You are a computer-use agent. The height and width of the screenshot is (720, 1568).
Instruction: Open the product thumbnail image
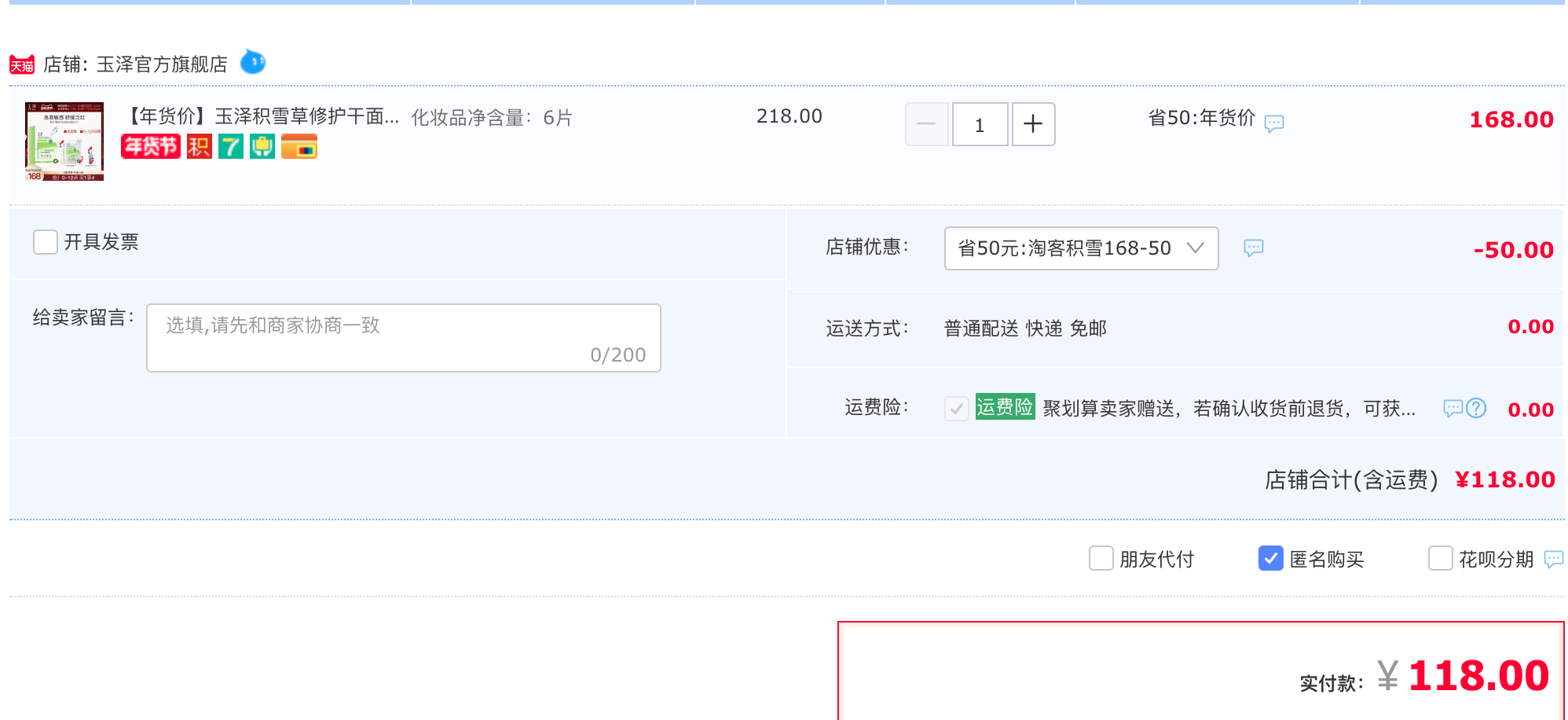64,141
